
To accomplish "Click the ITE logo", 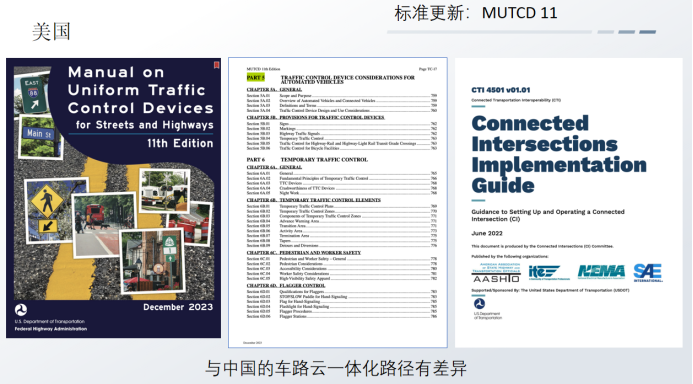I will coord(548,273).
